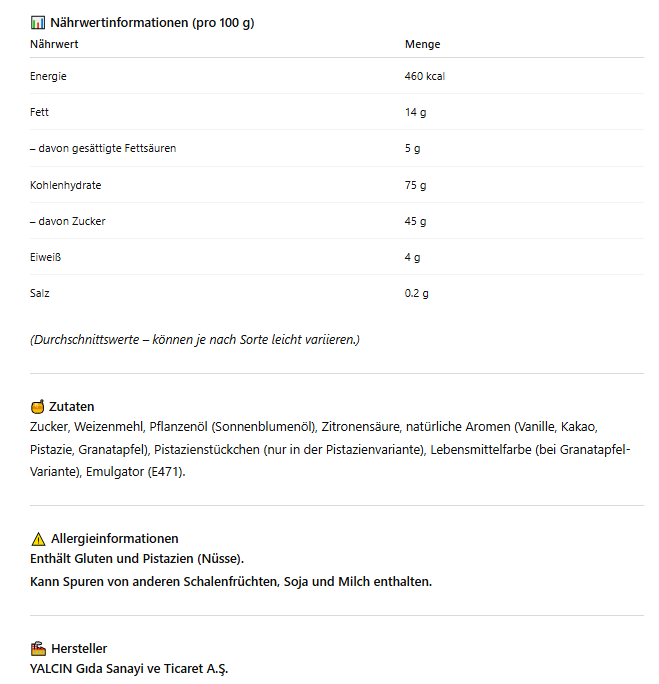Click the factory icon next to Hersteller

(x=38, y=648)
